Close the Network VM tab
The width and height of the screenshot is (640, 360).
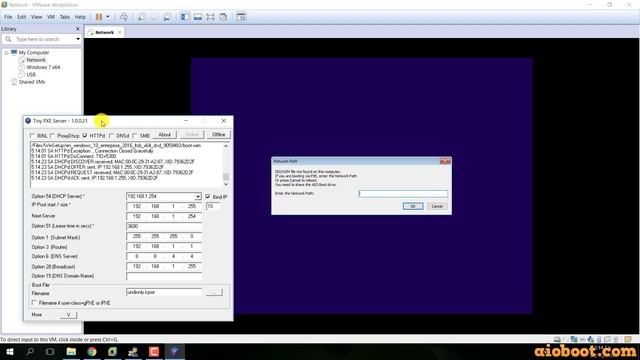[x=120, y=32]
